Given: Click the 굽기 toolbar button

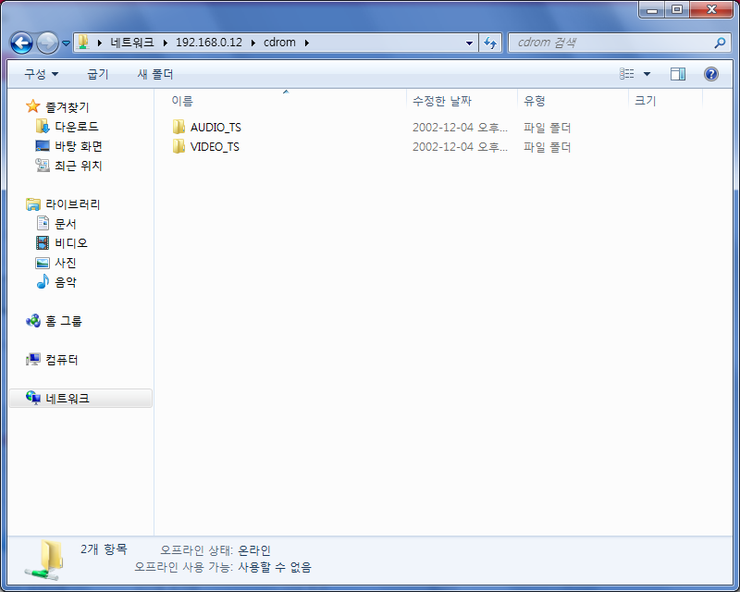Looking at the screenshot, I should click(x=98, y=74).
